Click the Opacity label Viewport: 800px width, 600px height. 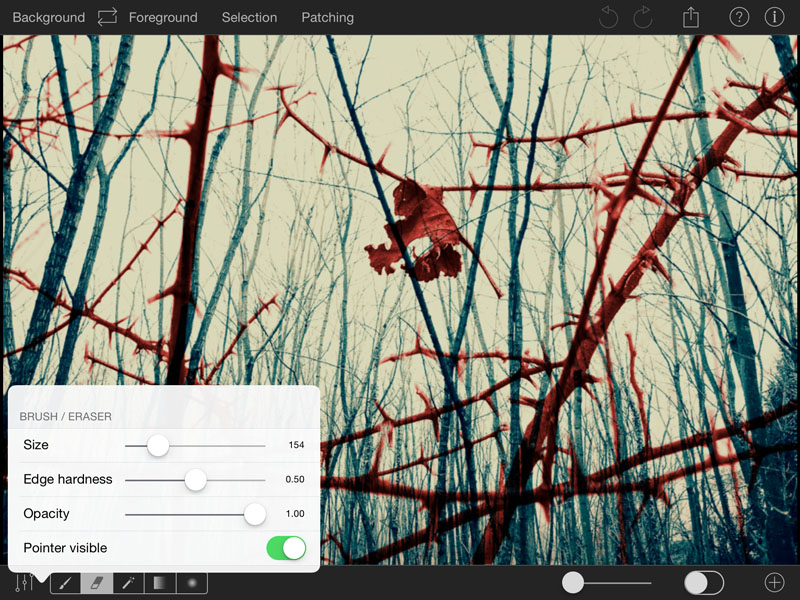click(46, 514)
